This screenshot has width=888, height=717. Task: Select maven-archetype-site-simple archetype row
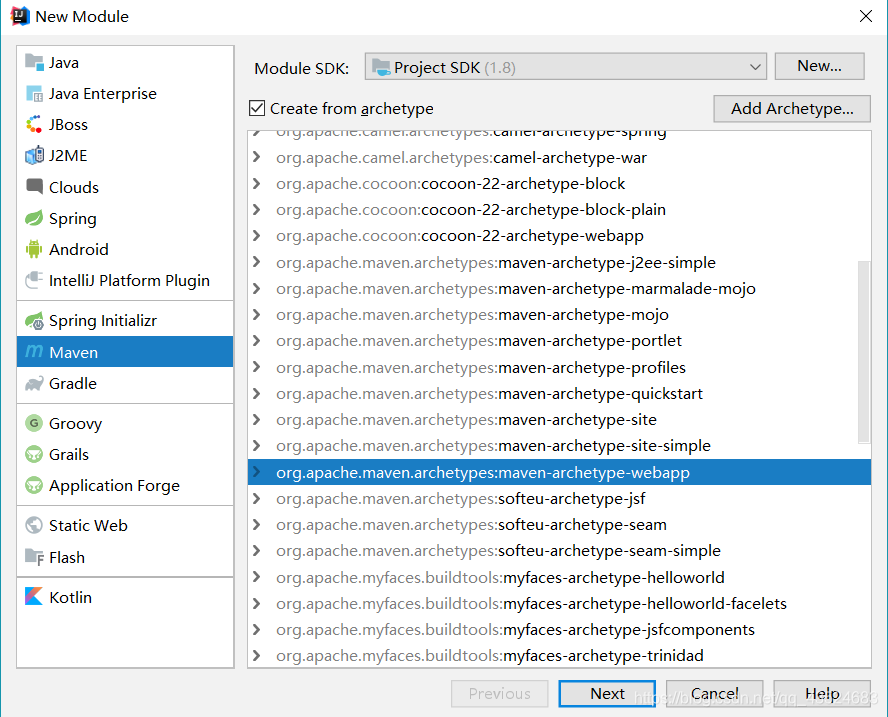pyautogui.click(x=559, y=446)
